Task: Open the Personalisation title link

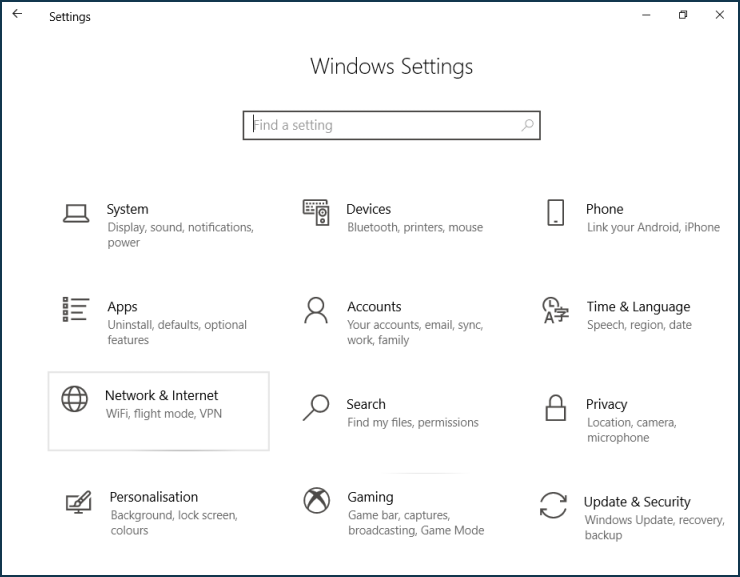Action: [154, 497]
